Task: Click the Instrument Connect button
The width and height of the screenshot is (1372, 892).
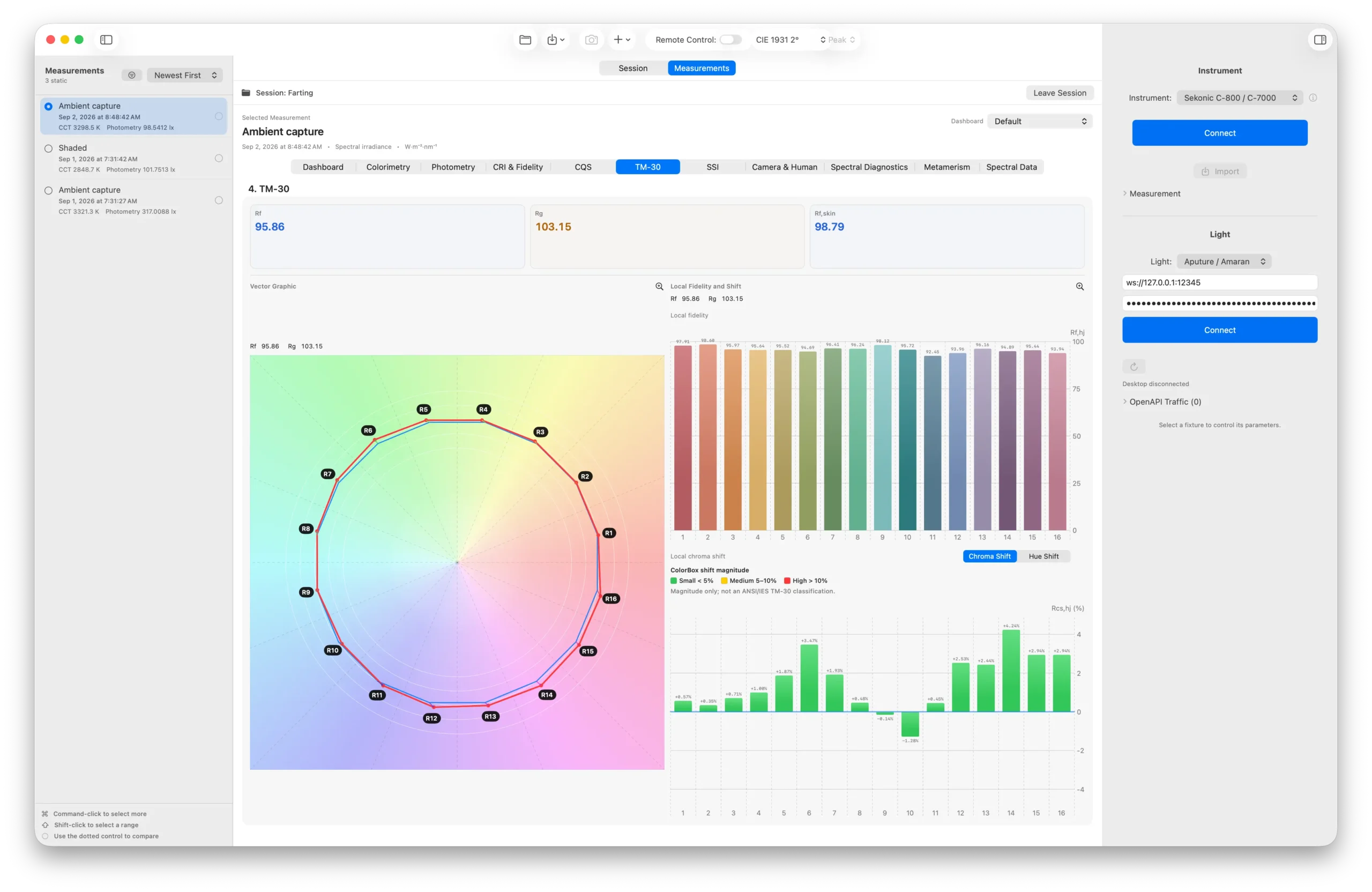Action: (1219, 133)
